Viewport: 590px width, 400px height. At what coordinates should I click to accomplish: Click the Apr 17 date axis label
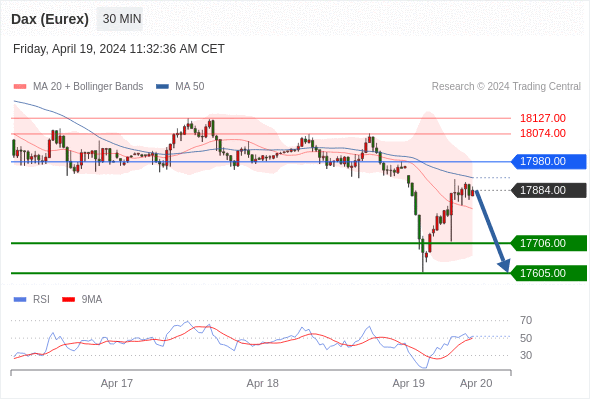tap(117, 383)
